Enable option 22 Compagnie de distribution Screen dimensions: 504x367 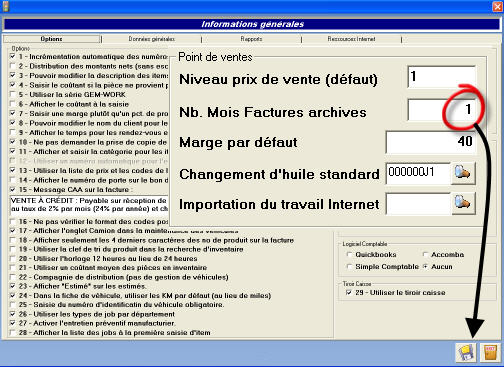pyautogui.click(x=13, y=277)
